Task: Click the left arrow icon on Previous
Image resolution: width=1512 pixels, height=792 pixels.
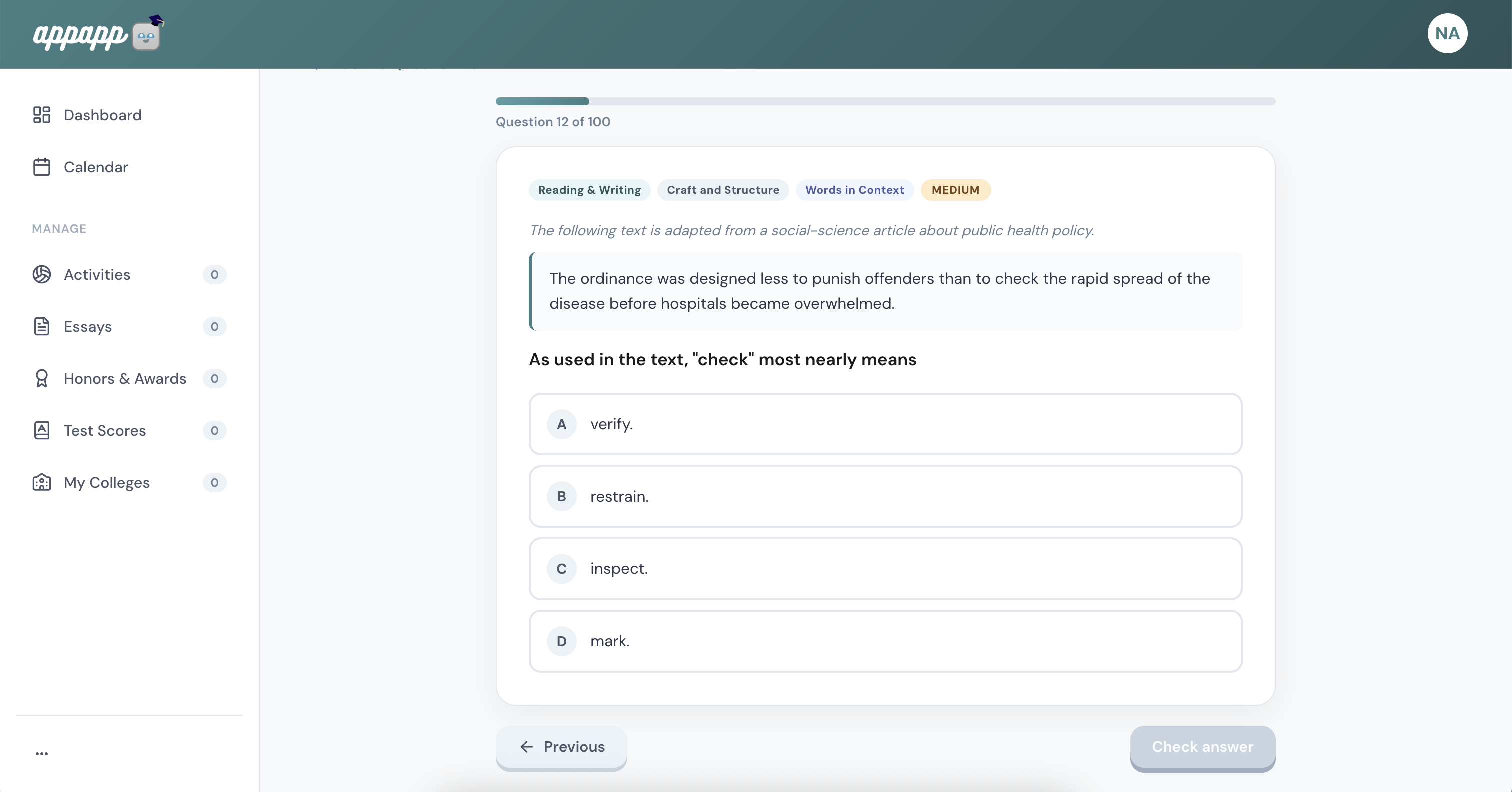Action: 526,747
